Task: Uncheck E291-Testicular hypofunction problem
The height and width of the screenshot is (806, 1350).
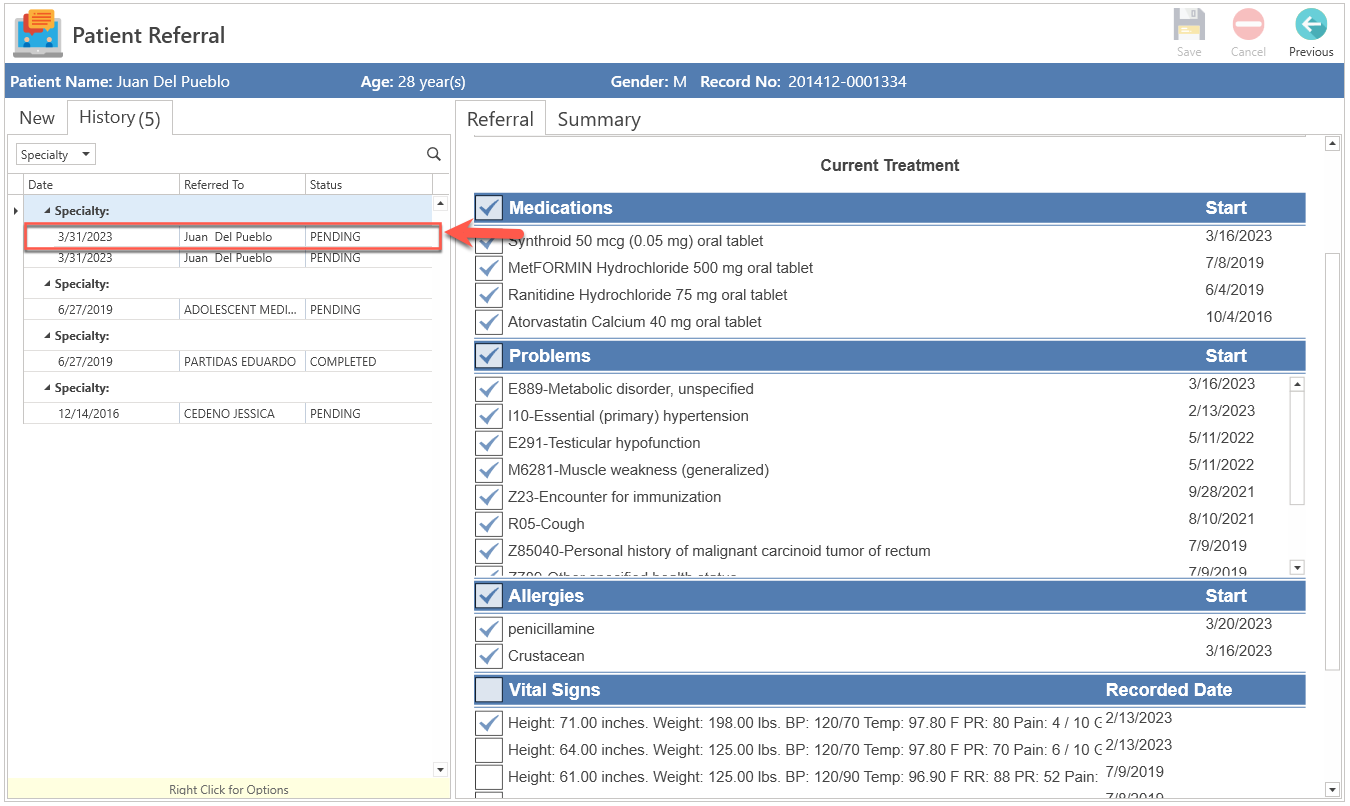Action: [489, 443]
